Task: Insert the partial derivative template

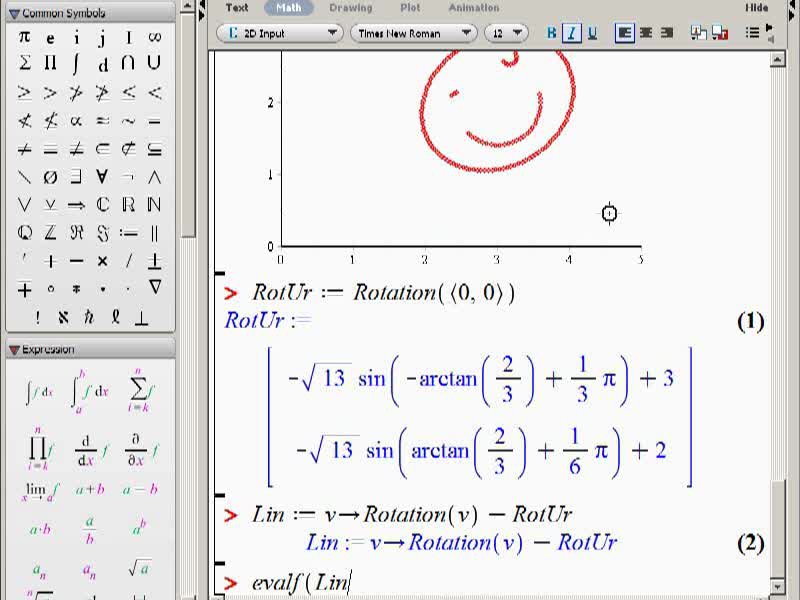Action: coord(141,450)
